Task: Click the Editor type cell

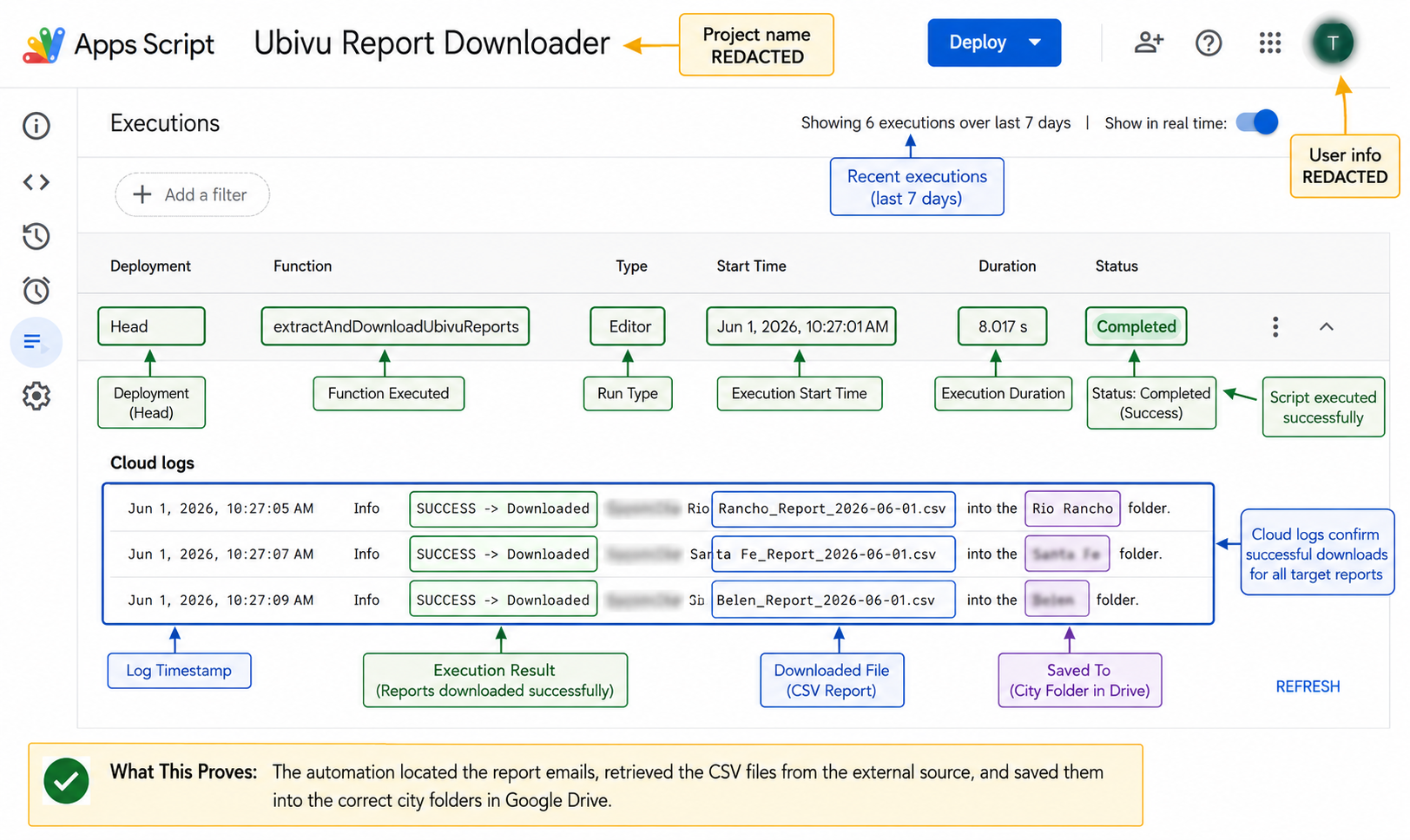Action: [x=628, y=327]
